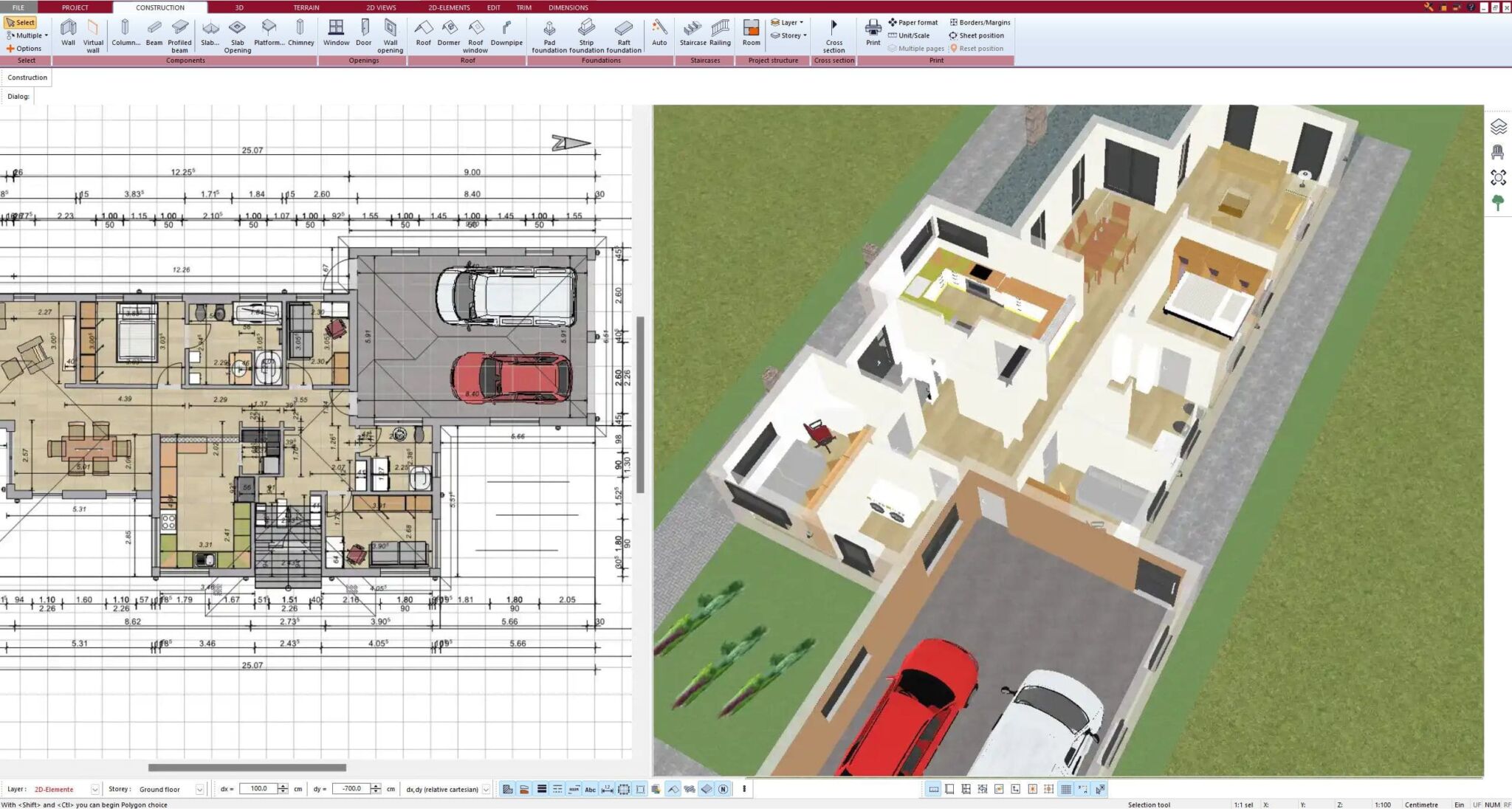The image size is (1512, 809).
Task: Activate the Roof tool
Action: click(x=424, y=31)
